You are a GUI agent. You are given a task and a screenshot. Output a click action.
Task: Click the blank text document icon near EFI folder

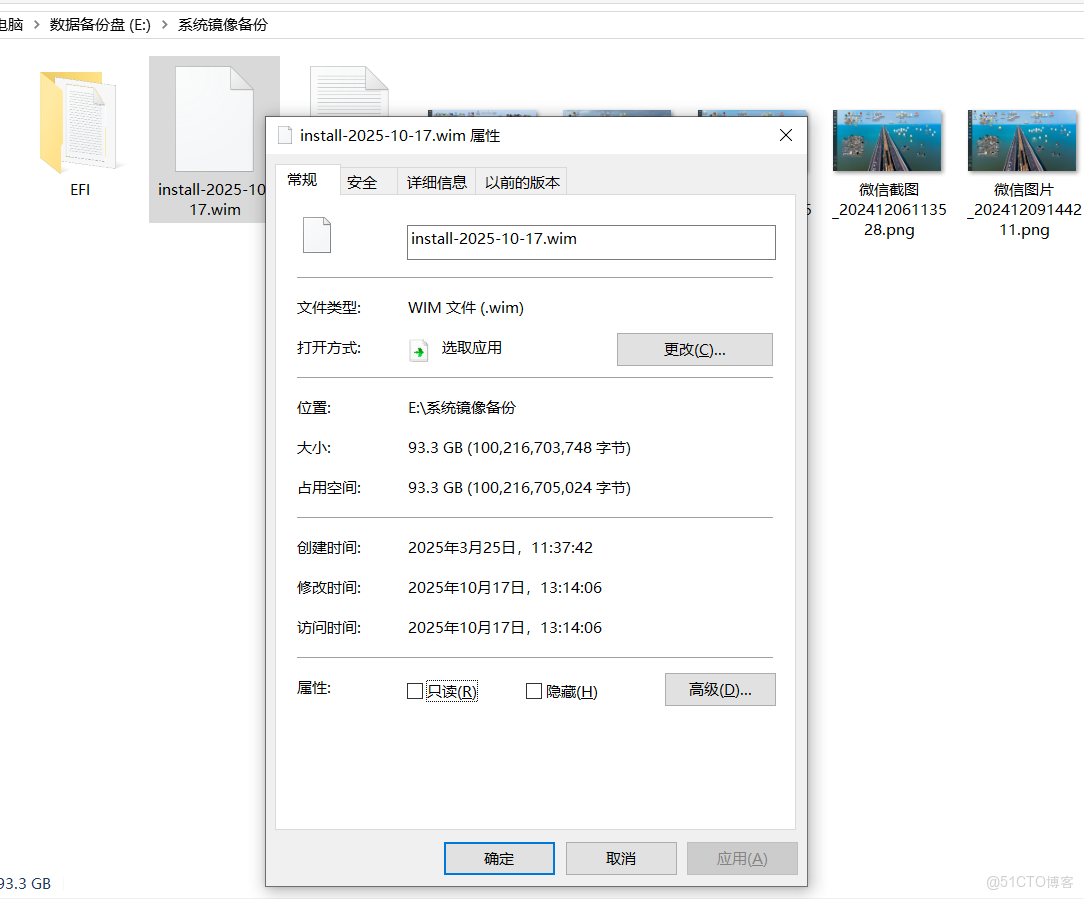pyautogui.click(x=348, y=95)
